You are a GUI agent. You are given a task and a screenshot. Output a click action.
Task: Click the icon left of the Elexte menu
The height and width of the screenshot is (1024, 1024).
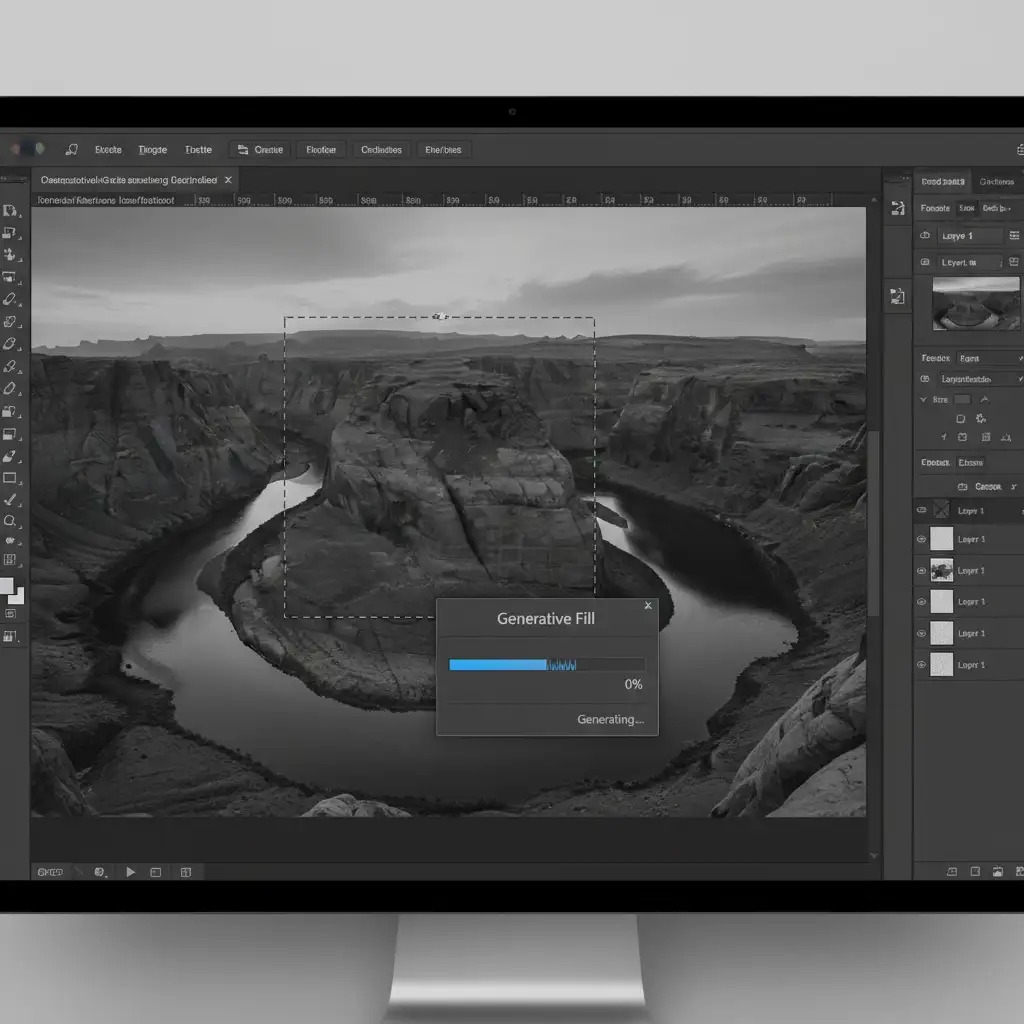click(x=71, y=150)
